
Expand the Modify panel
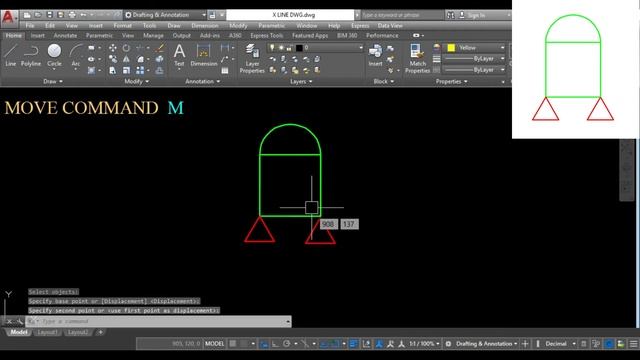pyautogui.click(x=136, y=81)
